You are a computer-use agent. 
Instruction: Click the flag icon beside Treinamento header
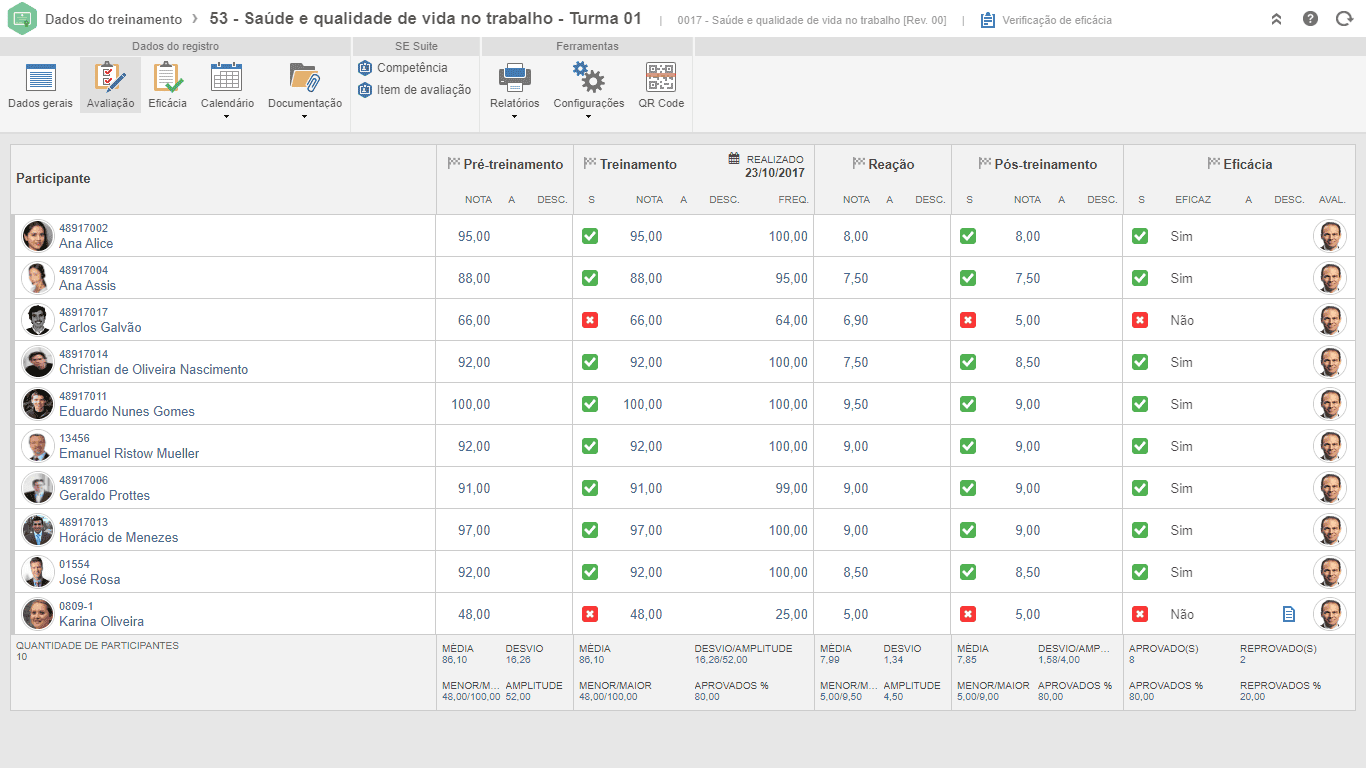tap(590, 164)
